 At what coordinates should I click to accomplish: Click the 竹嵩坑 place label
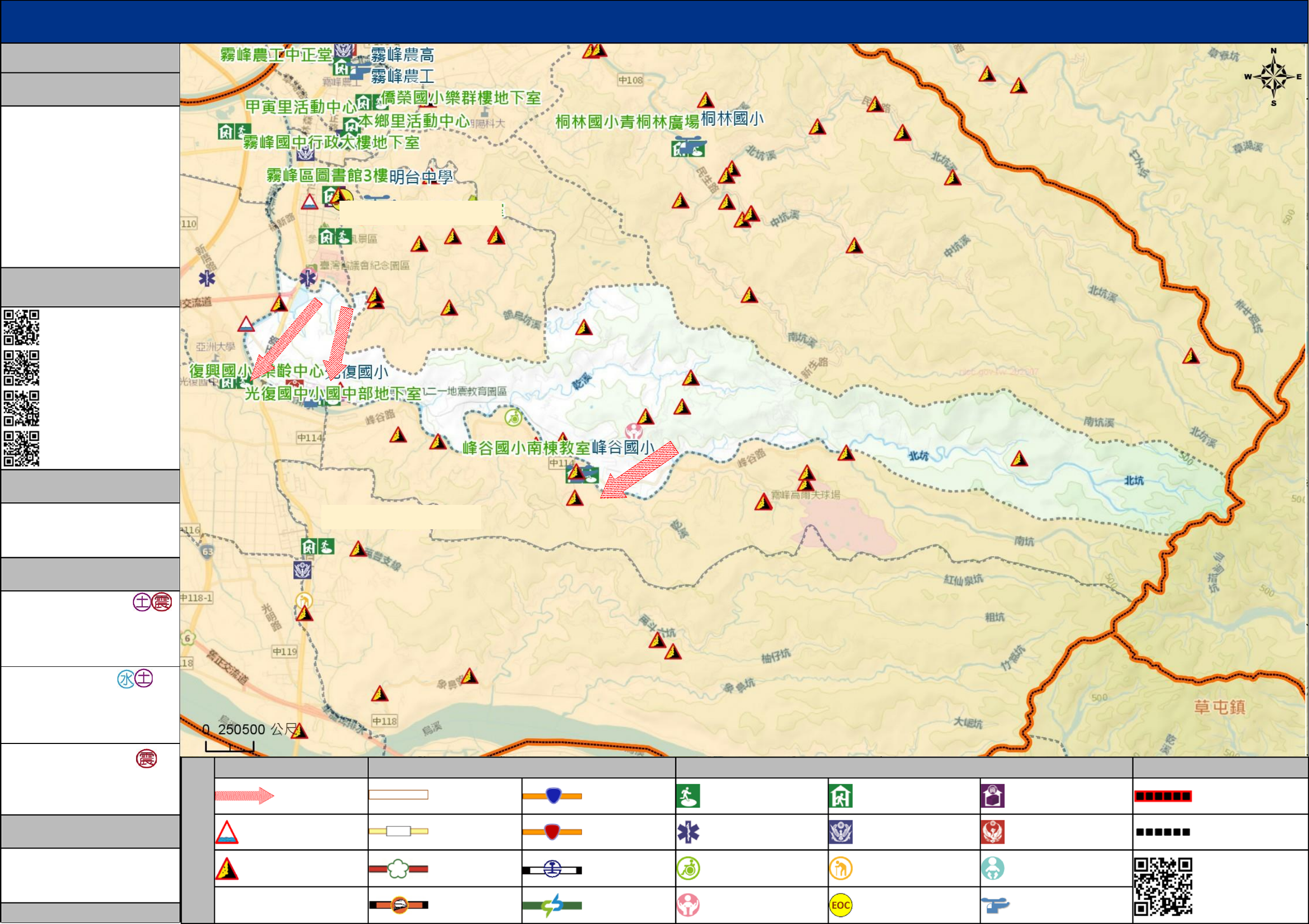pyautogui.click(x=1013, y=659)
